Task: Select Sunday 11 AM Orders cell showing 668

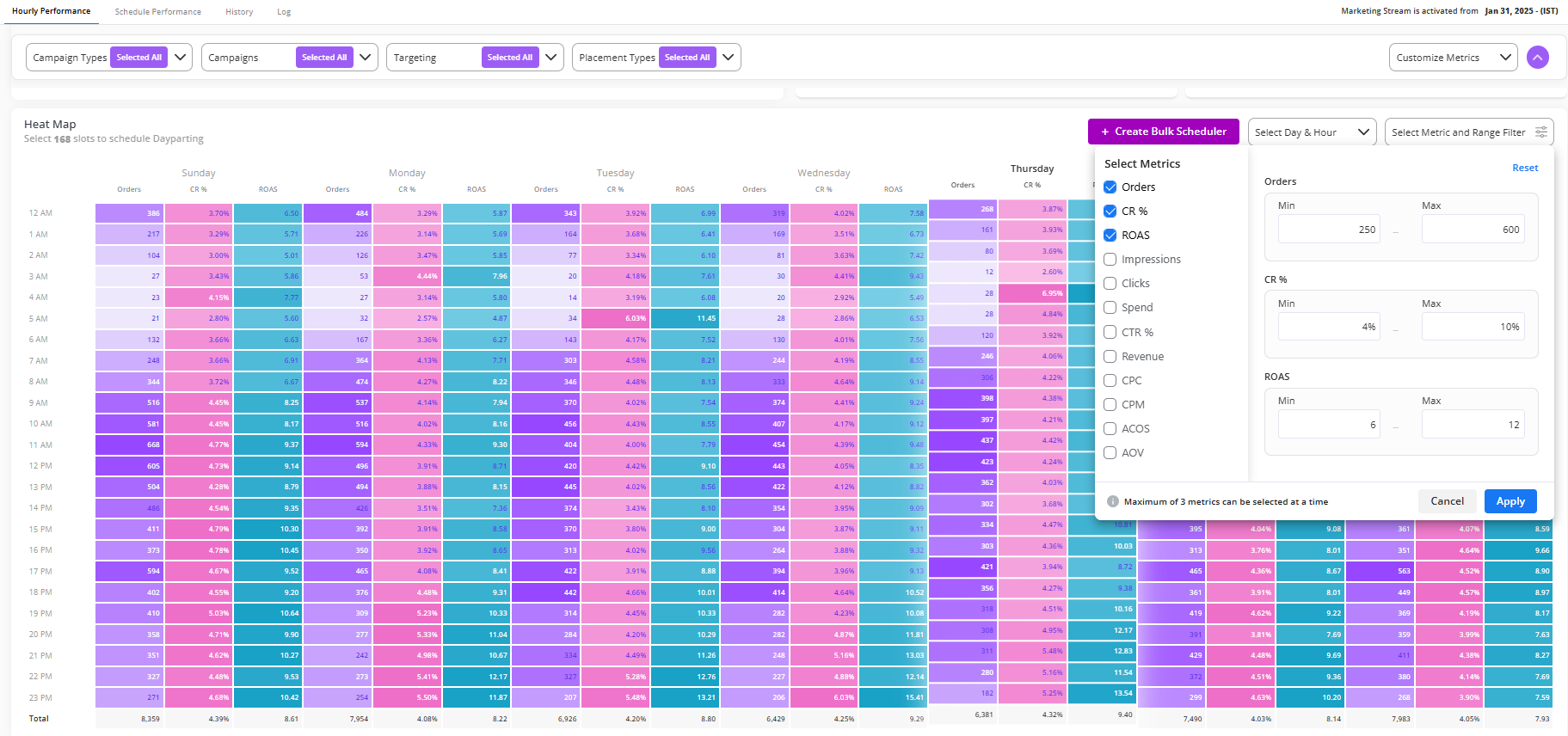Action: 129,445
